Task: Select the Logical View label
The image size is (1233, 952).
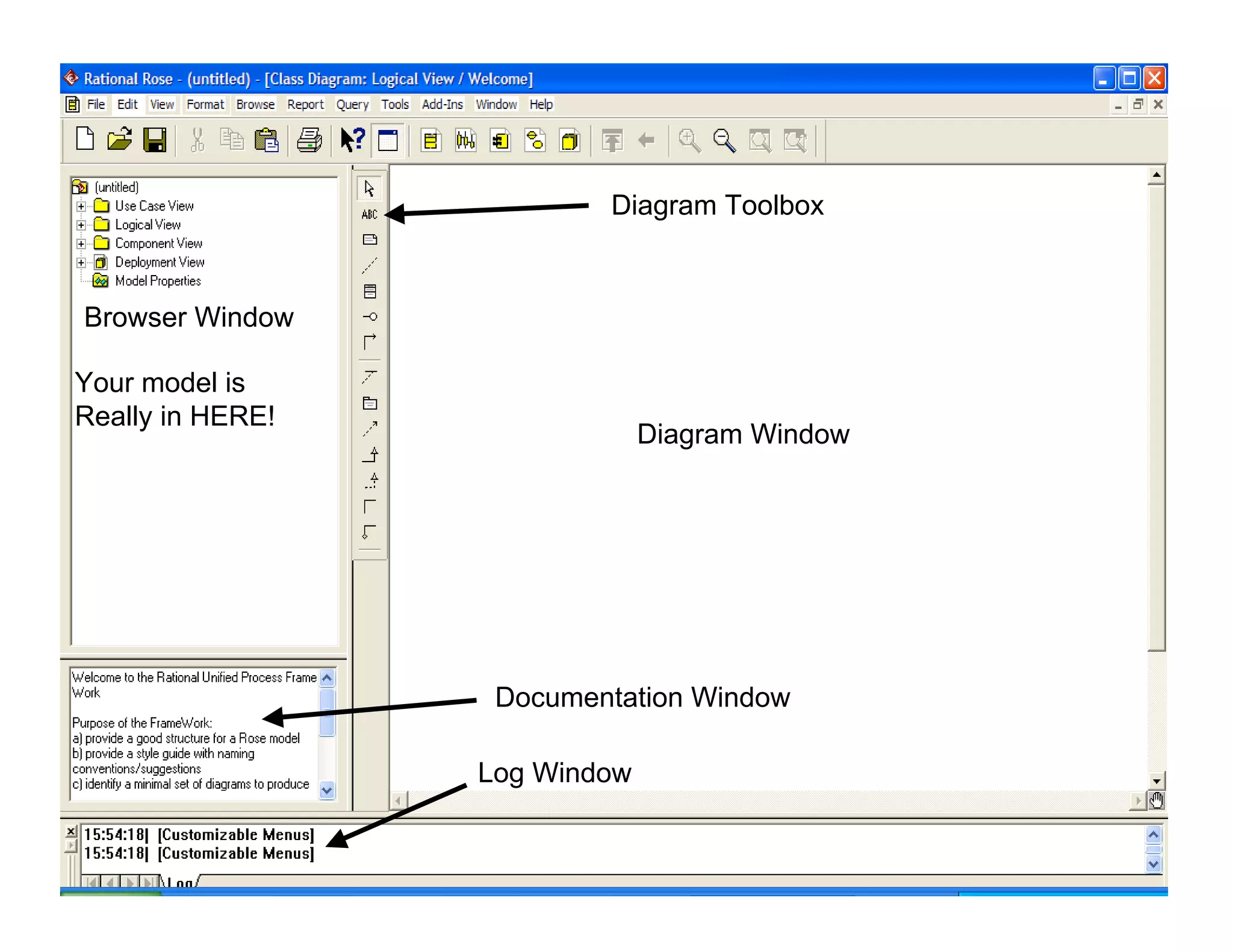Action: [148, 224]
